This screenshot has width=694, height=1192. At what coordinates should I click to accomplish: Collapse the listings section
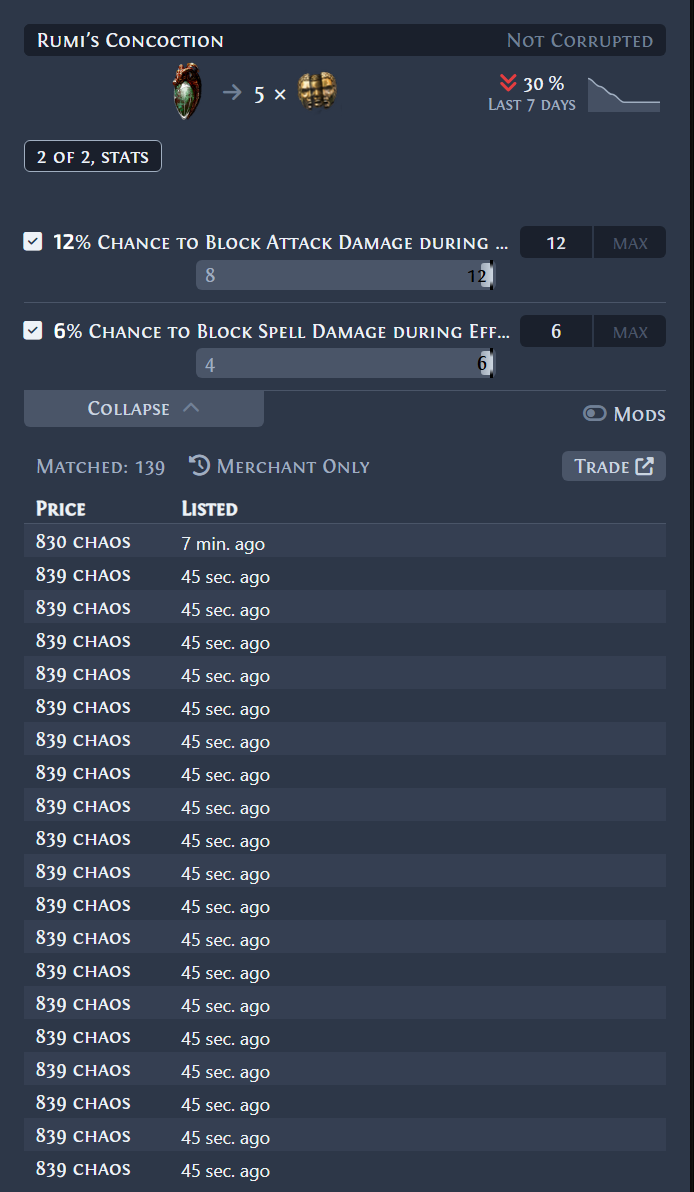(144, 408)
